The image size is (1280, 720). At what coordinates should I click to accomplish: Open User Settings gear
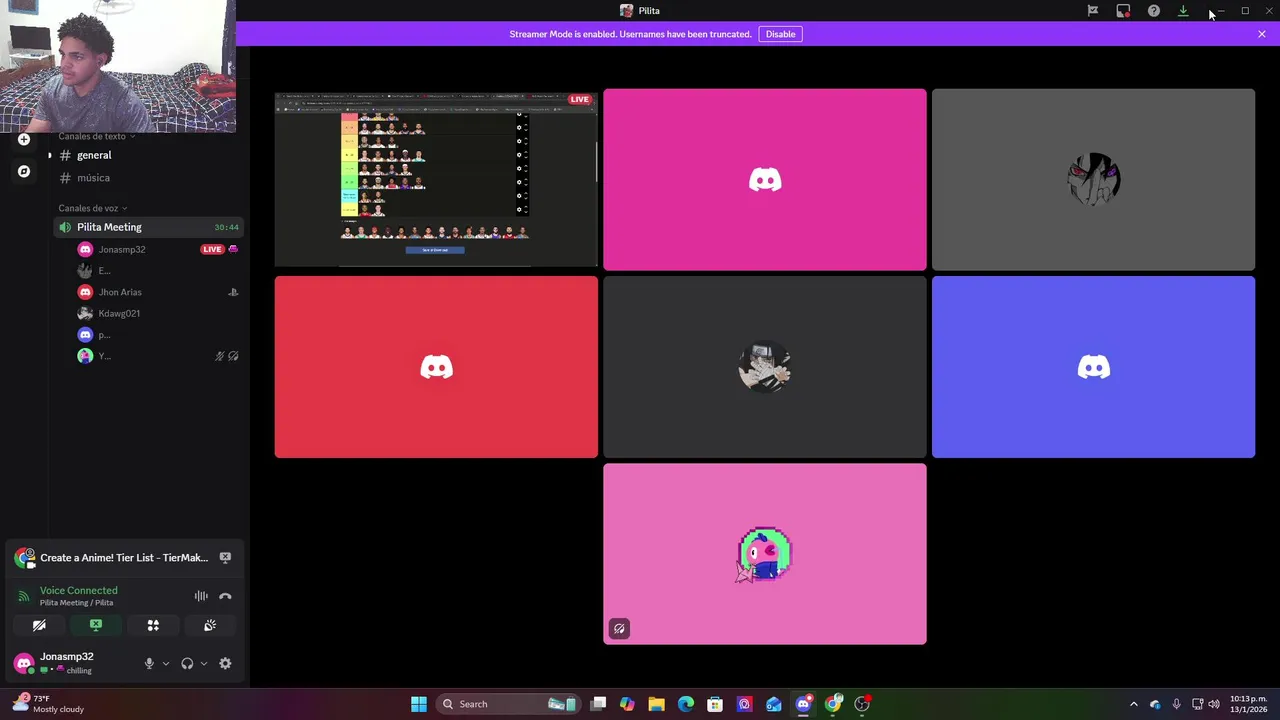pos(225,664)
